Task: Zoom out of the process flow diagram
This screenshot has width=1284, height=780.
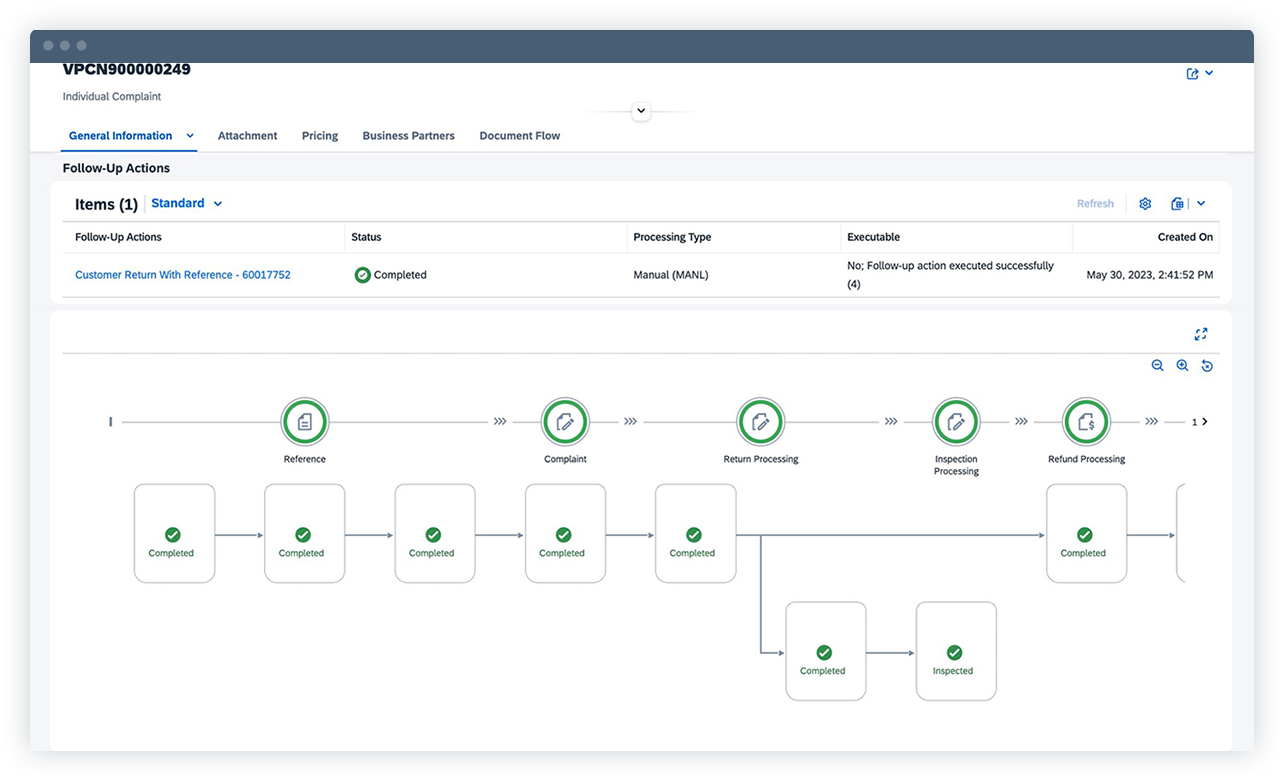Action: click(x=1158, y=365)
